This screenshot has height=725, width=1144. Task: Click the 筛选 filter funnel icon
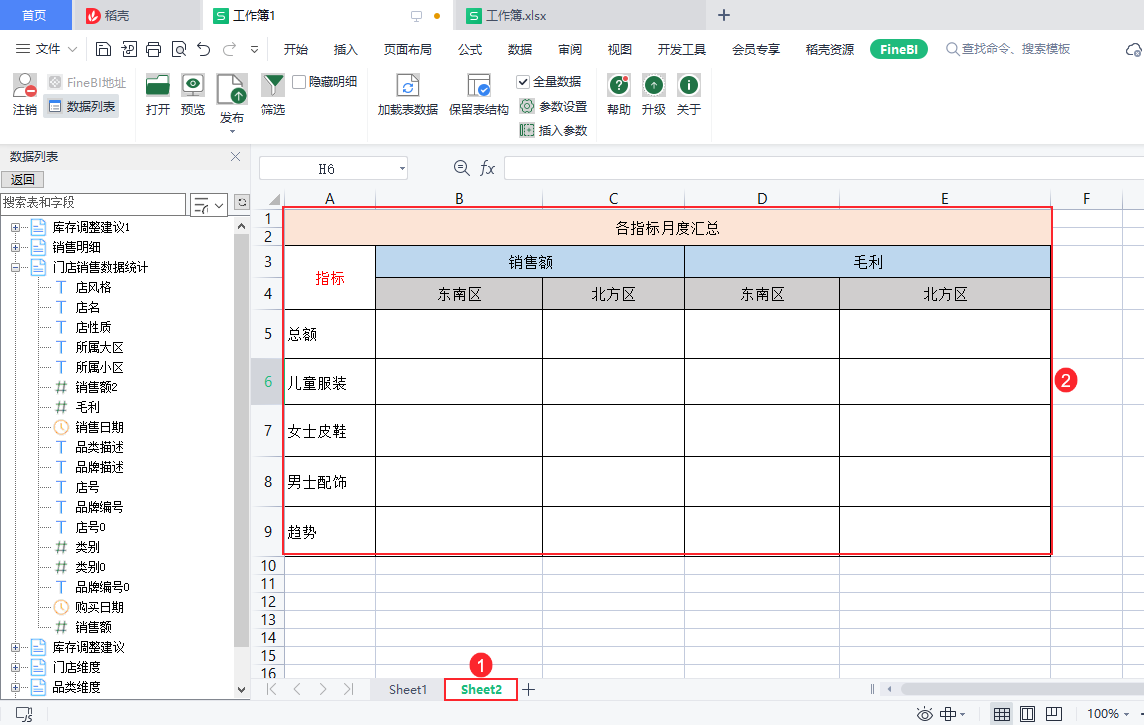click(273, 85)
